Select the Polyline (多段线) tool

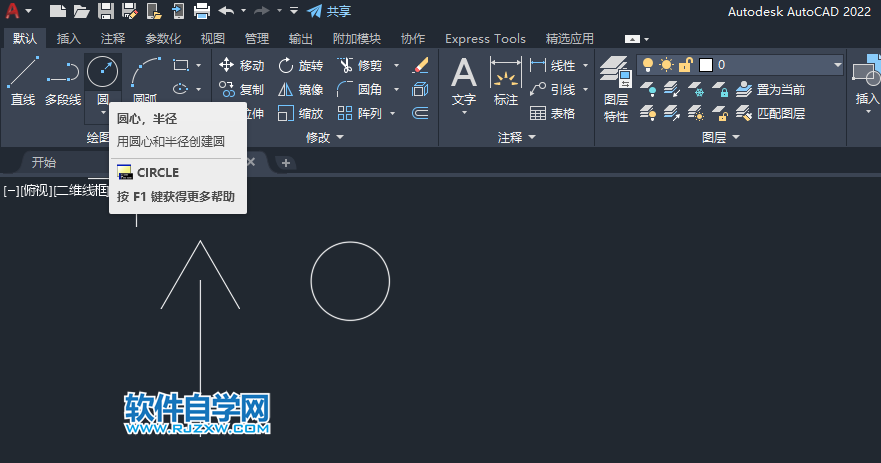[63, 81]
